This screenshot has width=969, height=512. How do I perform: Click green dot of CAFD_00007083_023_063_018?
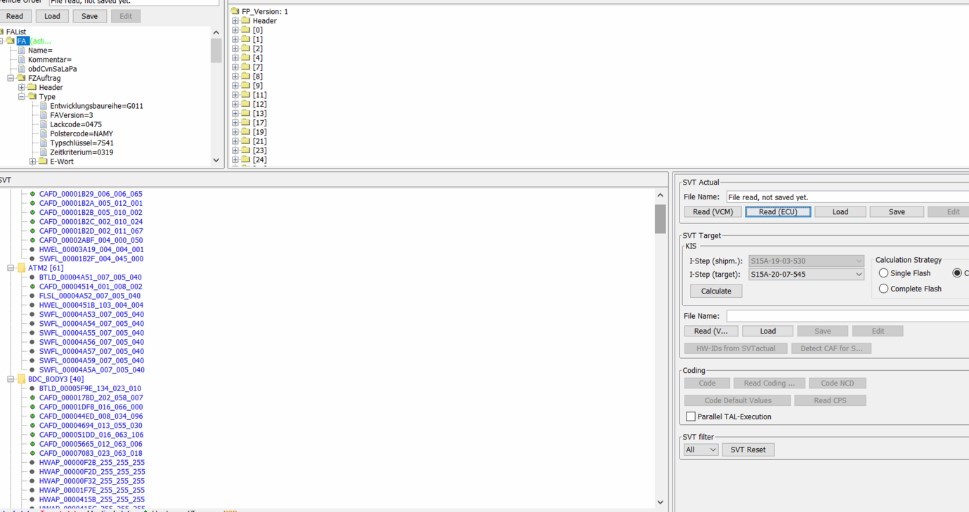32,453
